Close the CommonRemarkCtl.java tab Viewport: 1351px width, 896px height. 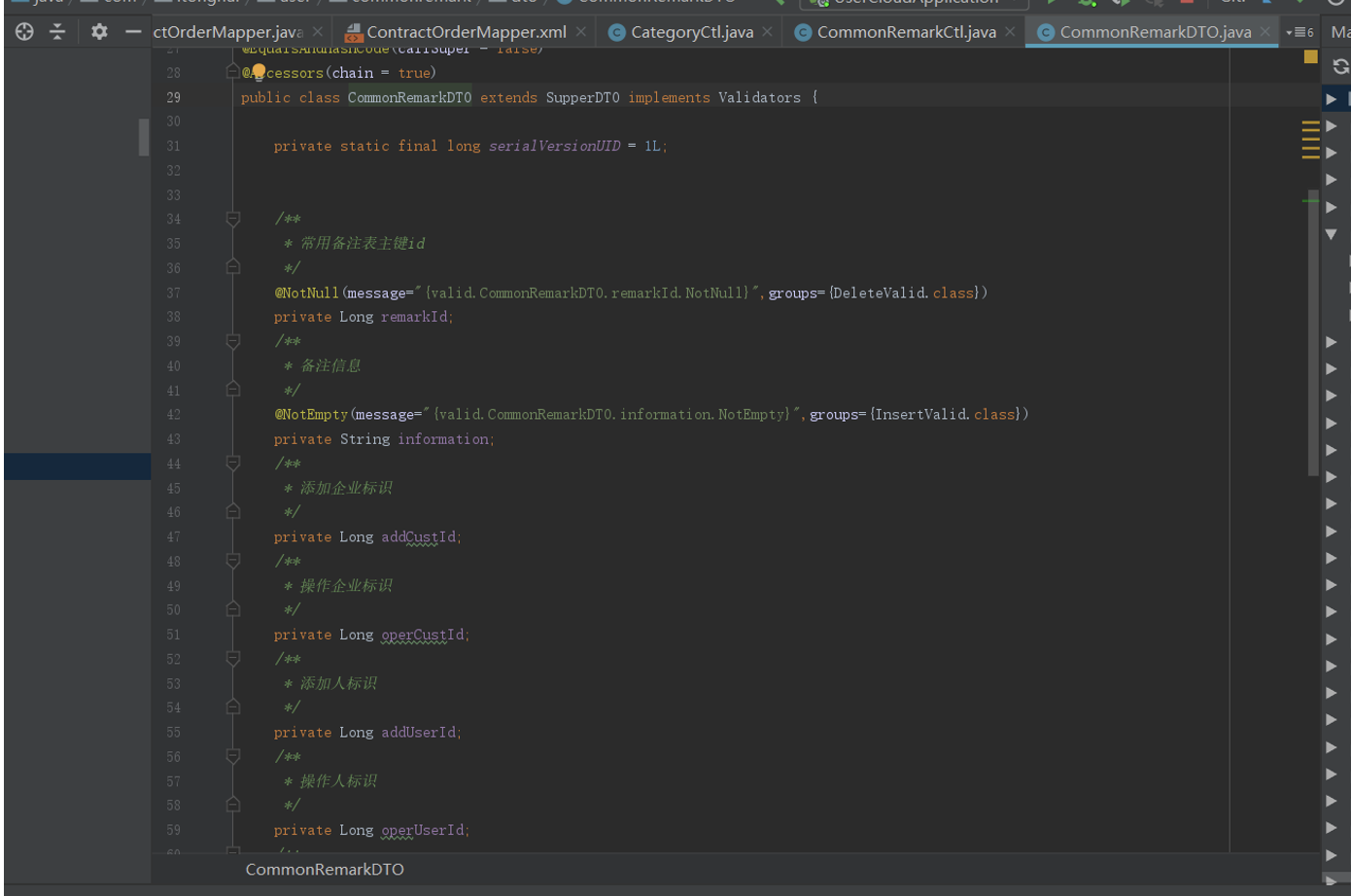pos(1011,32)
